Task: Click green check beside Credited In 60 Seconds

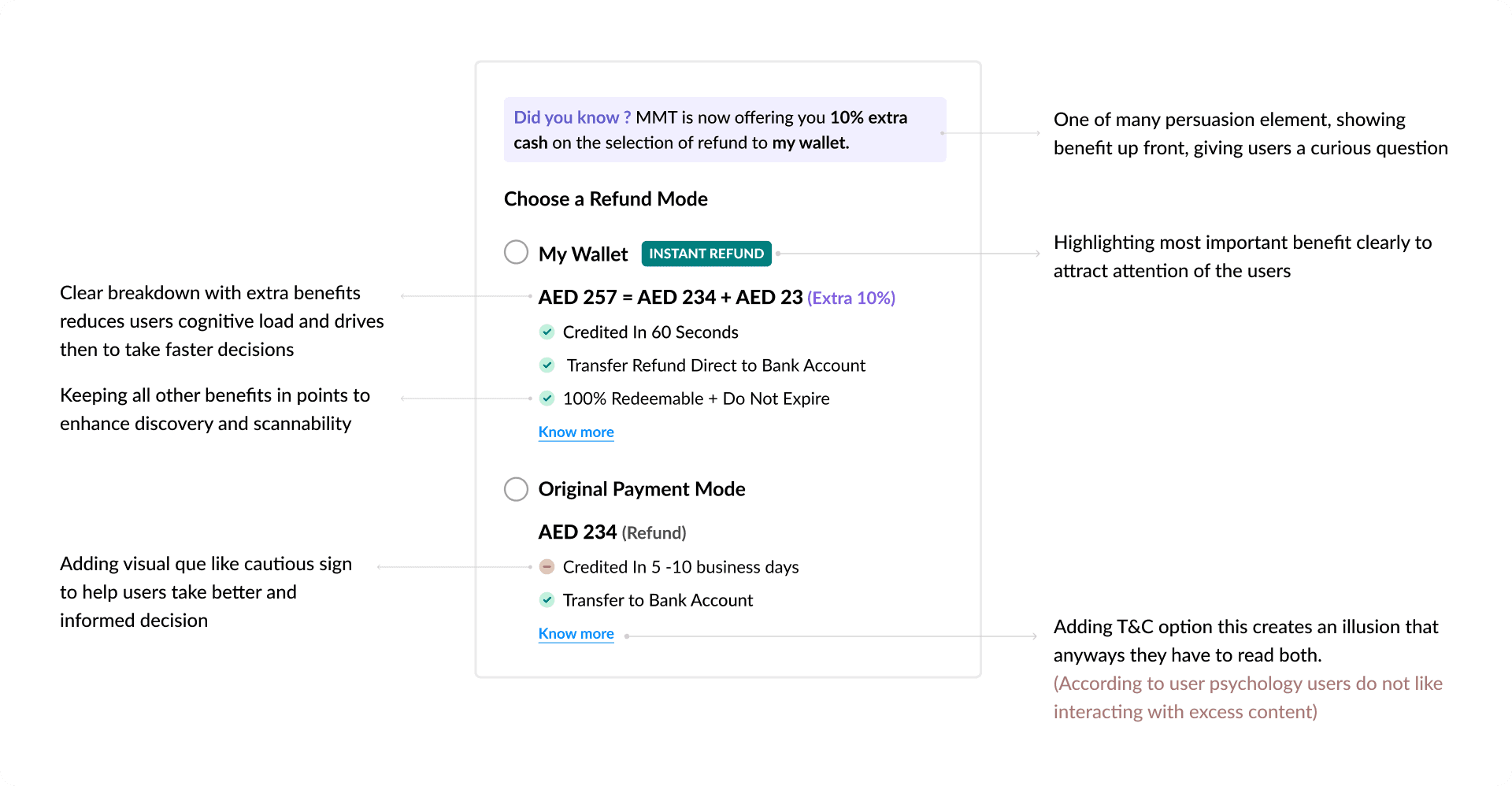Action: coord(547,332)
